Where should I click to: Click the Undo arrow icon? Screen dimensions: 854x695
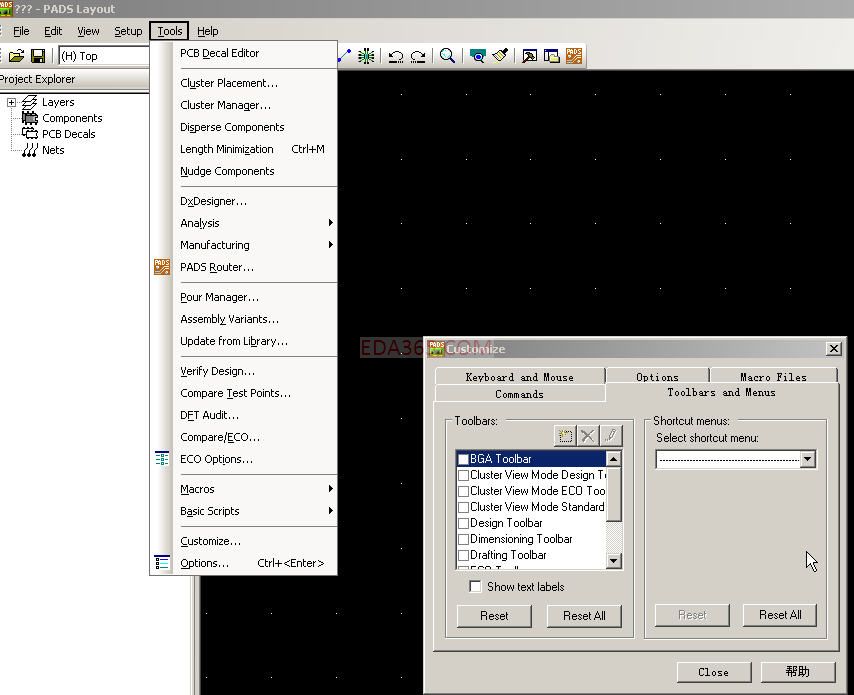[x=396, y=56]
